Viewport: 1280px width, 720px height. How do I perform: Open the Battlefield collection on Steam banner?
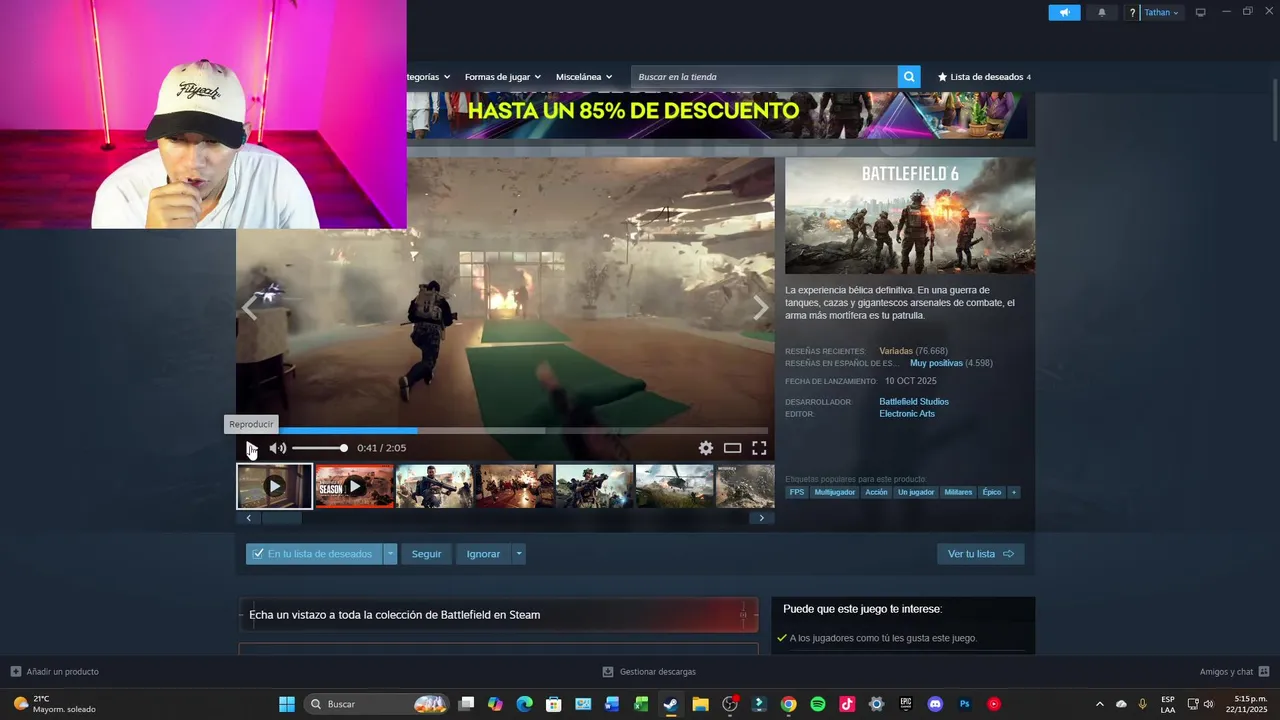click(498, 615)
